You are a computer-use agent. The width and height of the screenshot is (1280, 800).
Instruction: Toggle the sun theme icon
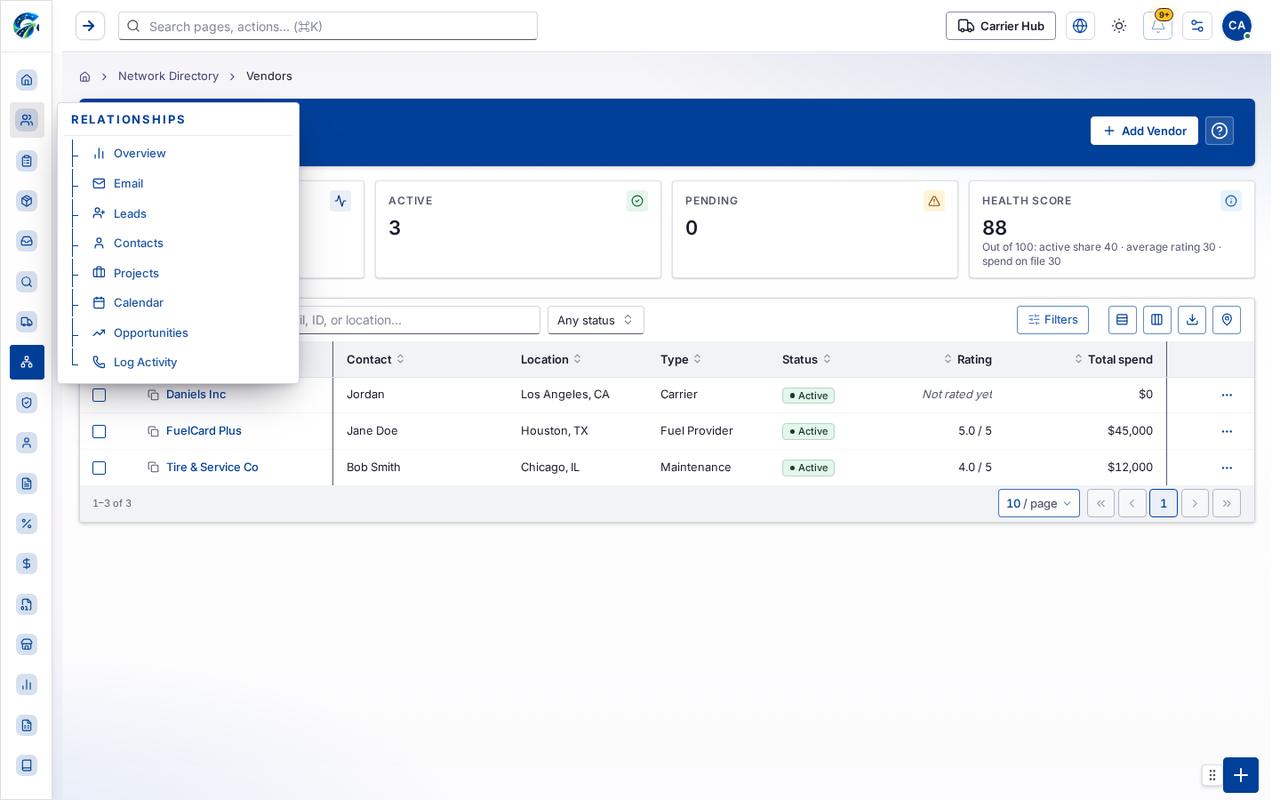(1119, 26)
